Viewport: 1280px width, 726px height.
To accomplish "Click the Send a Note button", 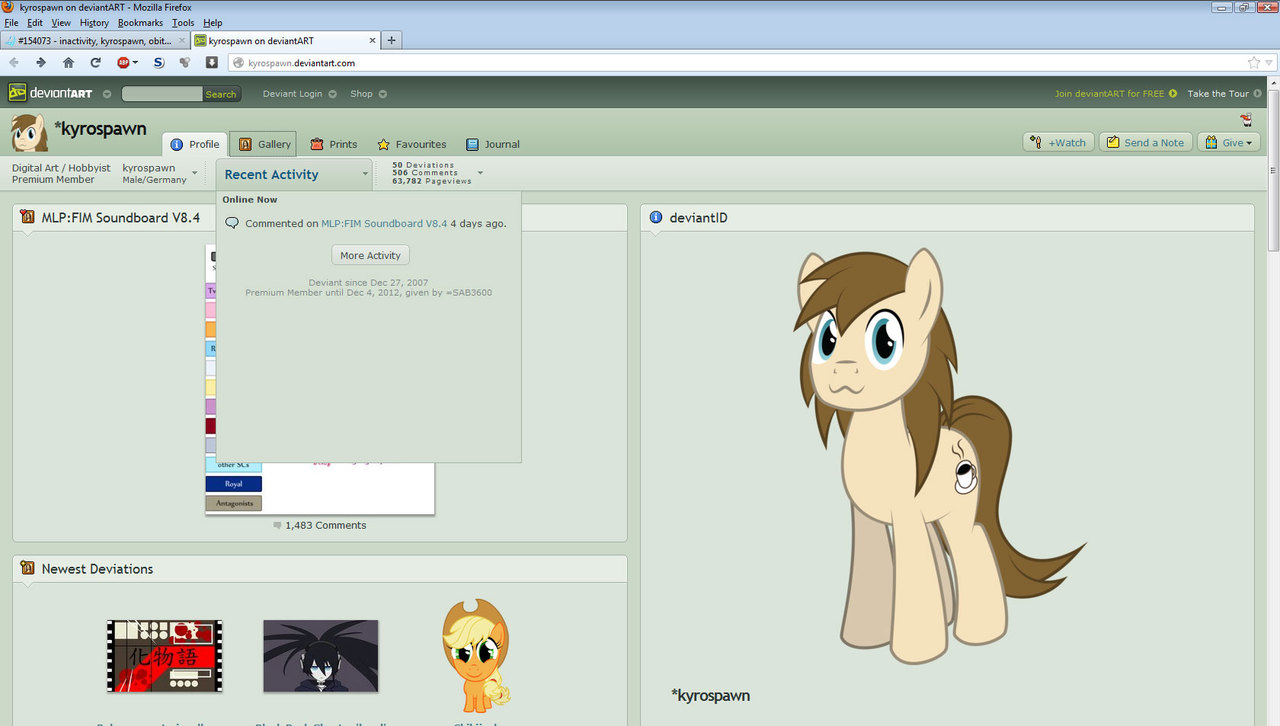I will tap(1145, 142).
